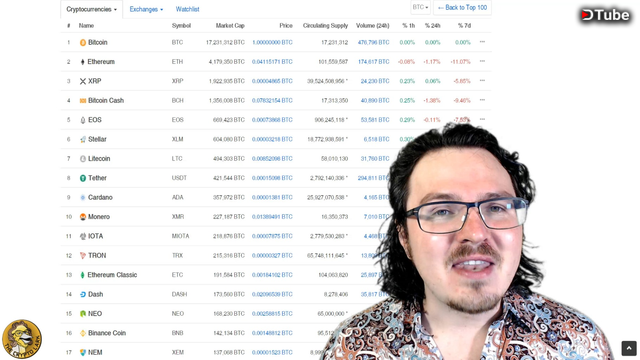640x360 pixels.
Task: Sort by the Market Cap column header
Action: coord(230,26)
